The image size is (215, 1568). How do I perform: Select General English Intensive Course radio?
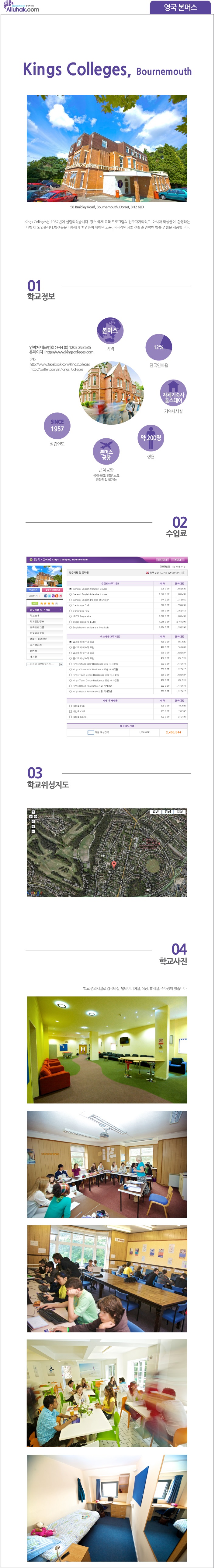pyautogui.click(x=71, y=595)
